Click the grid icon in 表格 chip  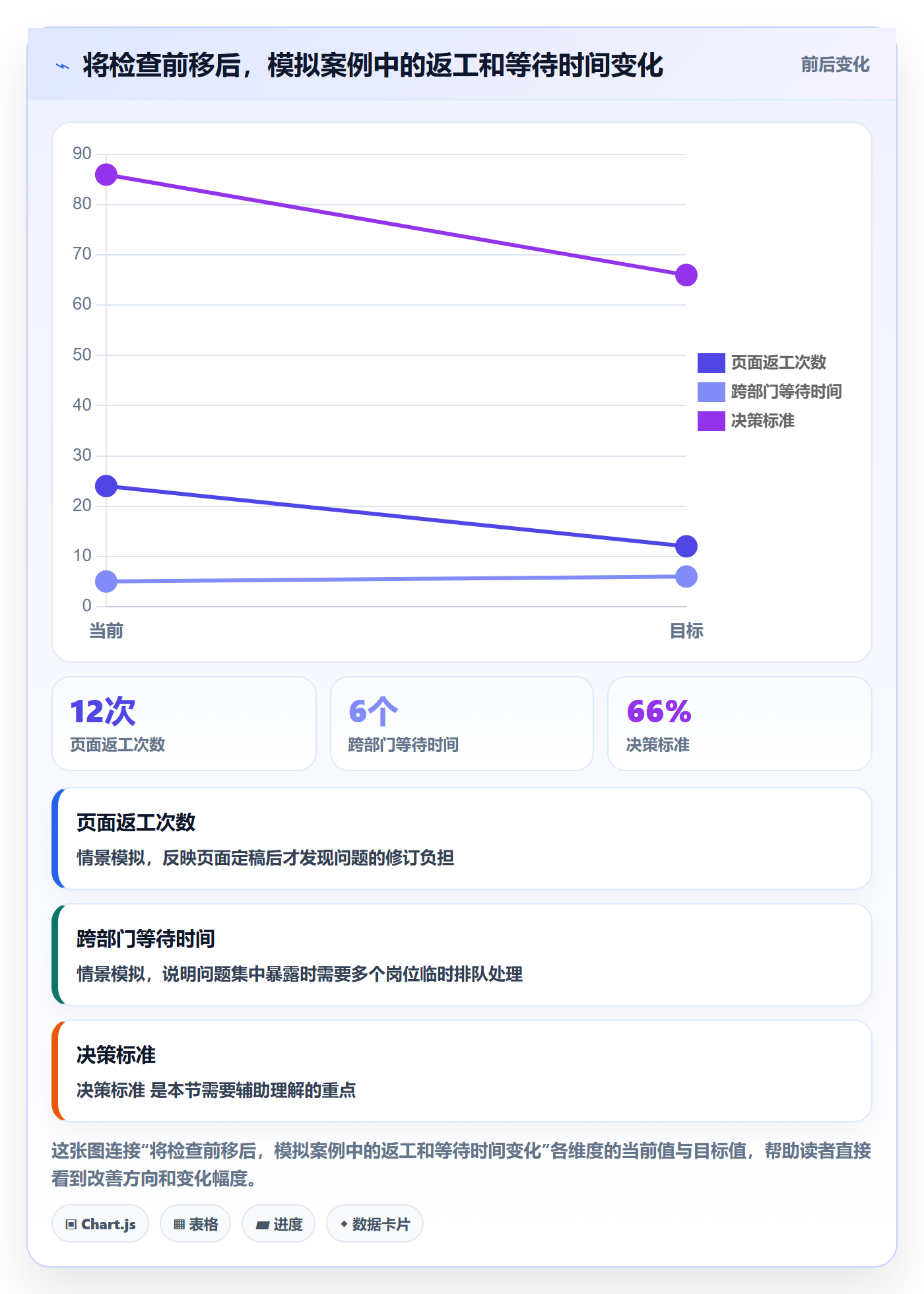click(x=179, y=1225)
